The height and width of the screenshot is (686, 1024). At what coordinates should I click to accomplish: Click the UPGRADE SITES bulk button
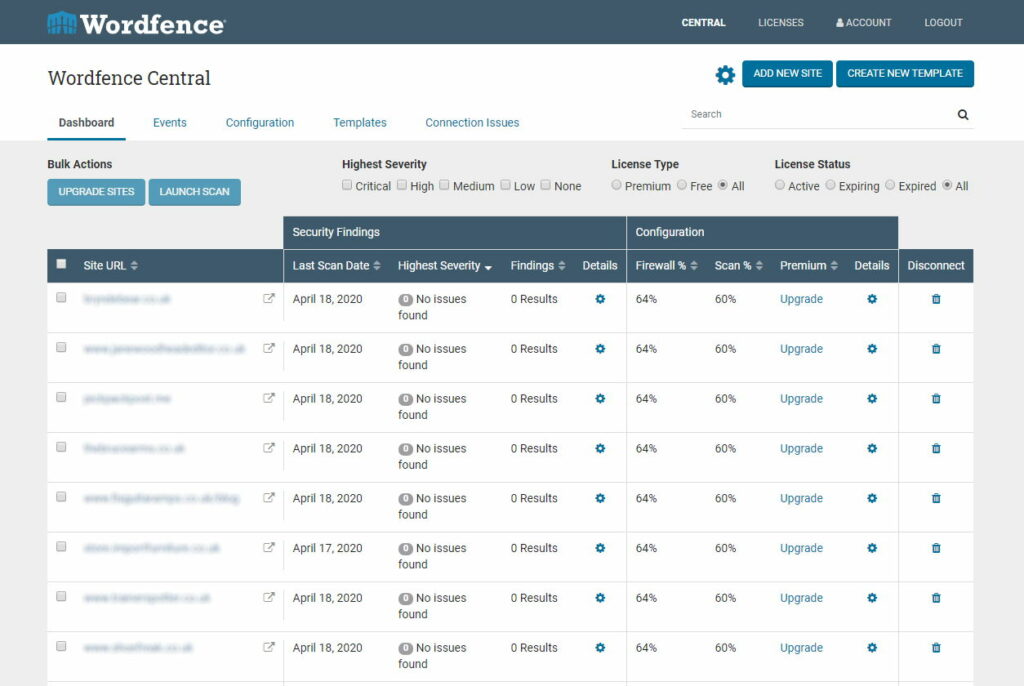pos(96,192)
